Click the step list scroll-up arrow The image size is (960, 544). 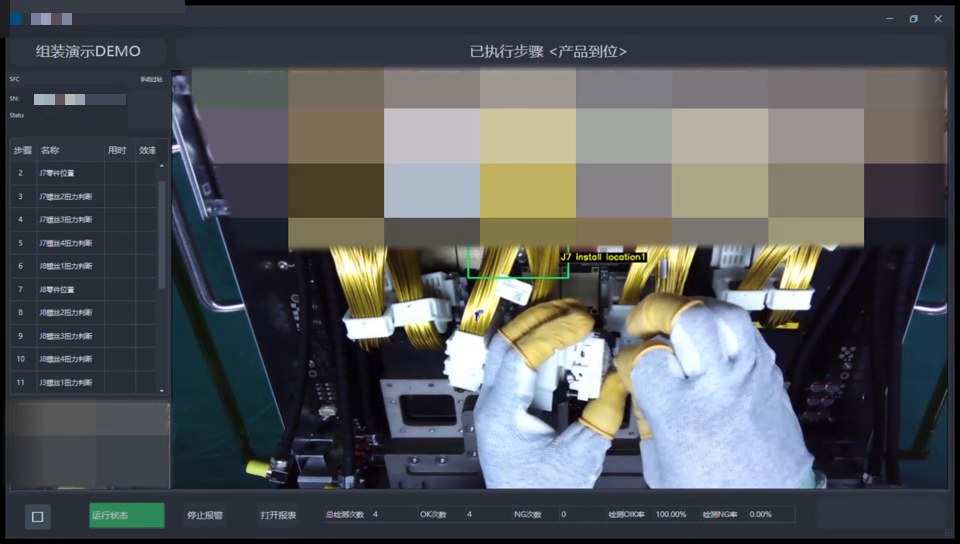(x=162, y=166)
